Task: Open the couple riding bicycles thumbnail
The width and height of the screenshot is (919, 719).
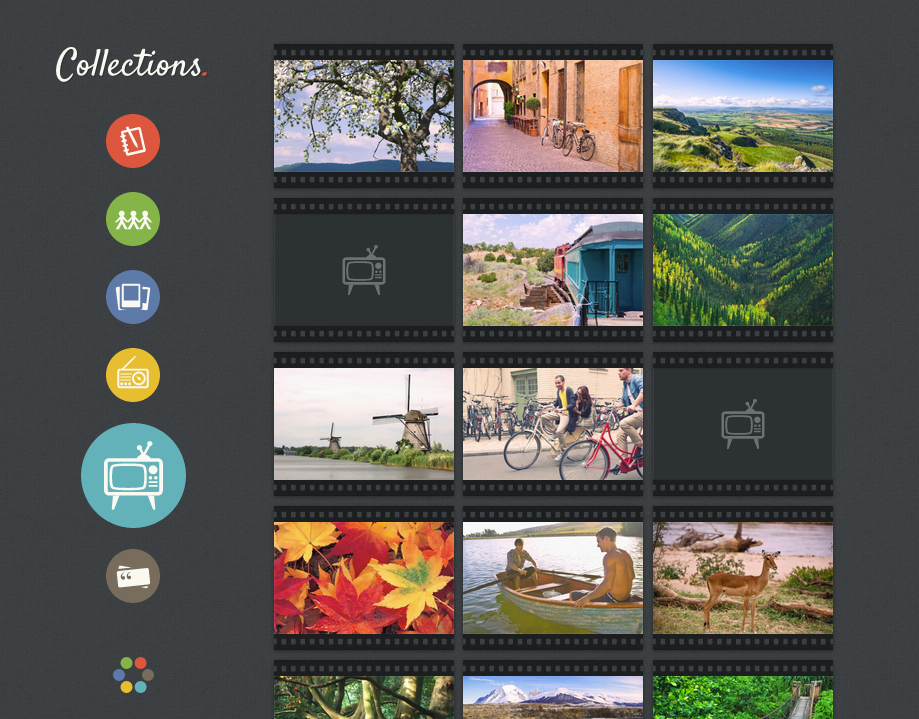Action: (553, 424)
